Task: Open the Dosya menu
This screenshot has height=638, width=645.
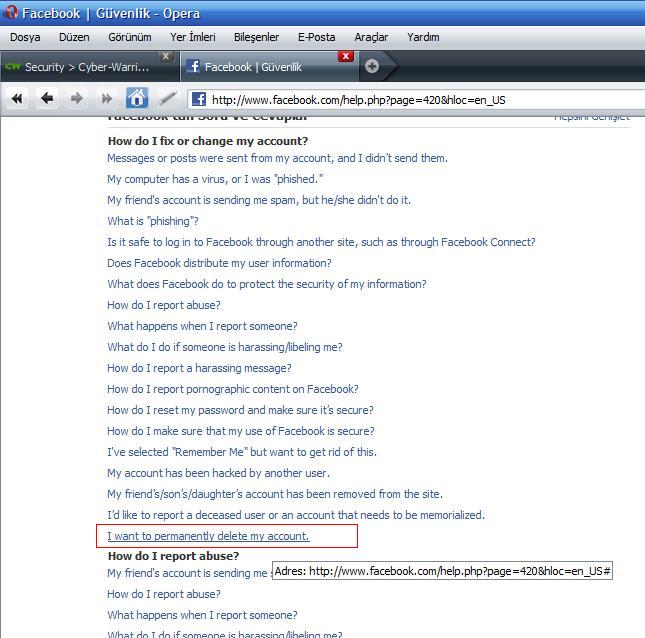Action: click(25, 37)
